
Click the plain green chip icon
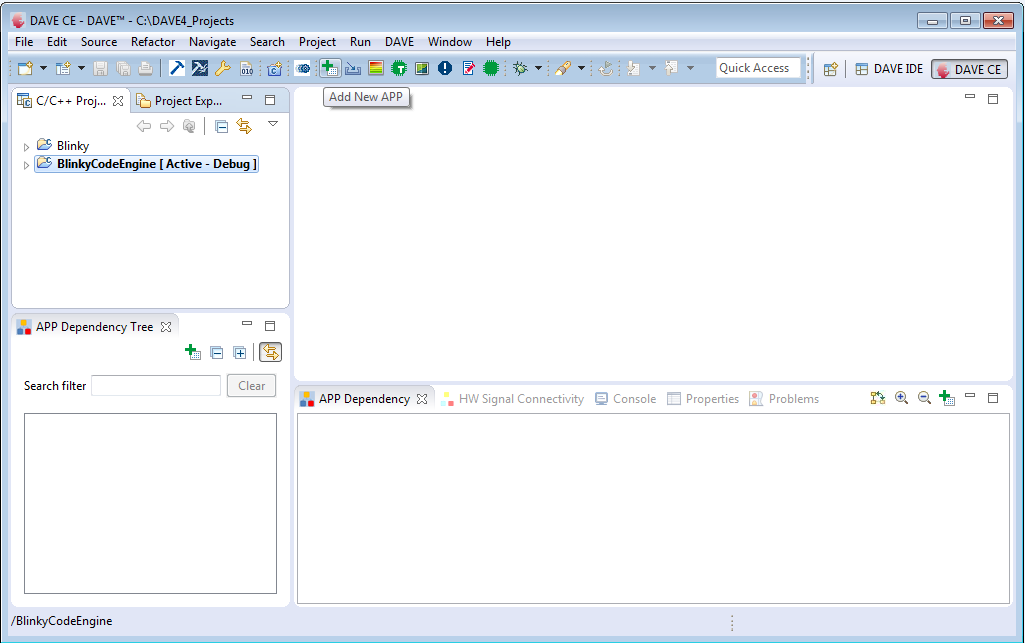[x=491, y=68]
